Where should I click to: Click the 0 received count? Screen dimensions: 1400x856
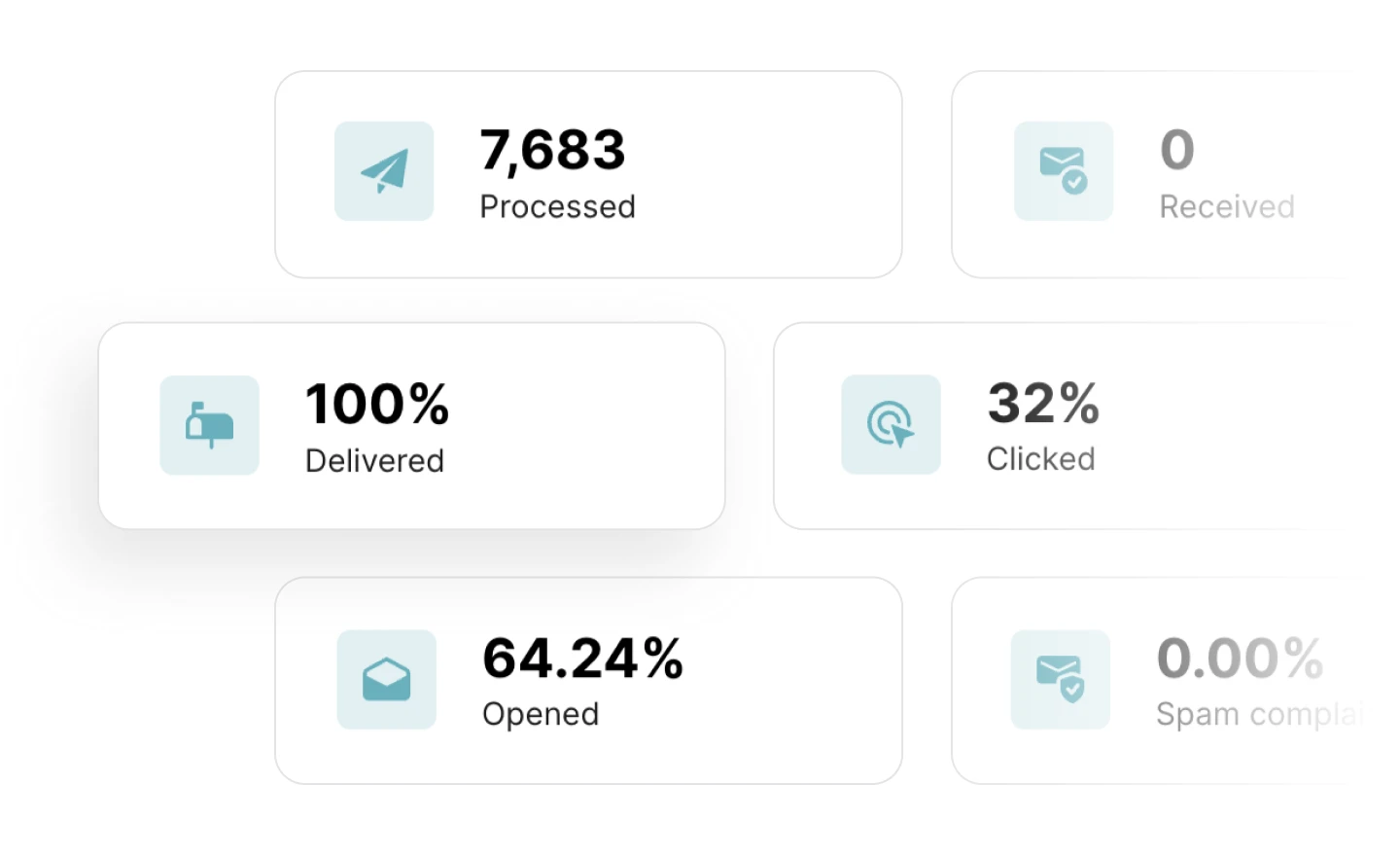1176,150
